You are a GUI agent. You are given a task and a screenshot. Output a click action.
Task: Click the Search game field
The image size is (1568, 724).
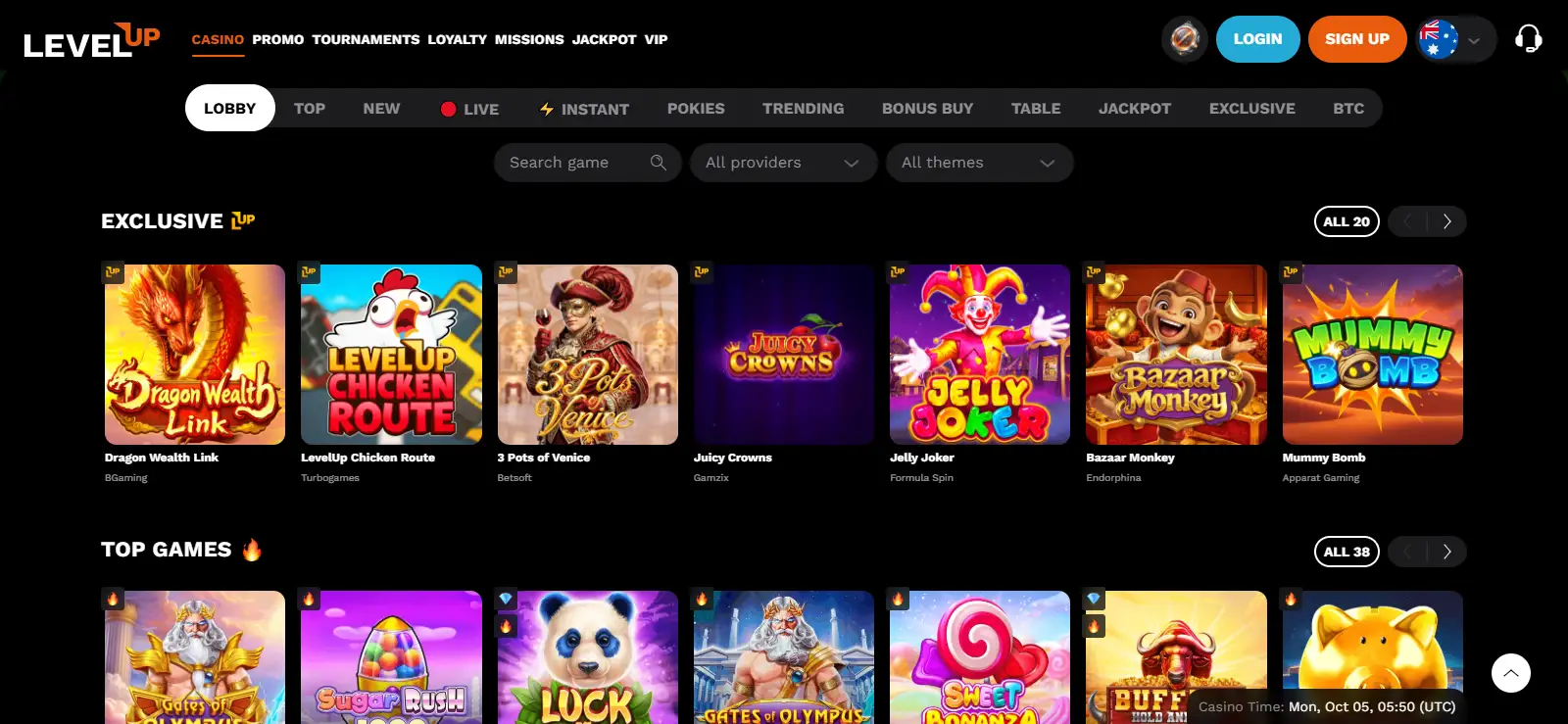[587, 163]
